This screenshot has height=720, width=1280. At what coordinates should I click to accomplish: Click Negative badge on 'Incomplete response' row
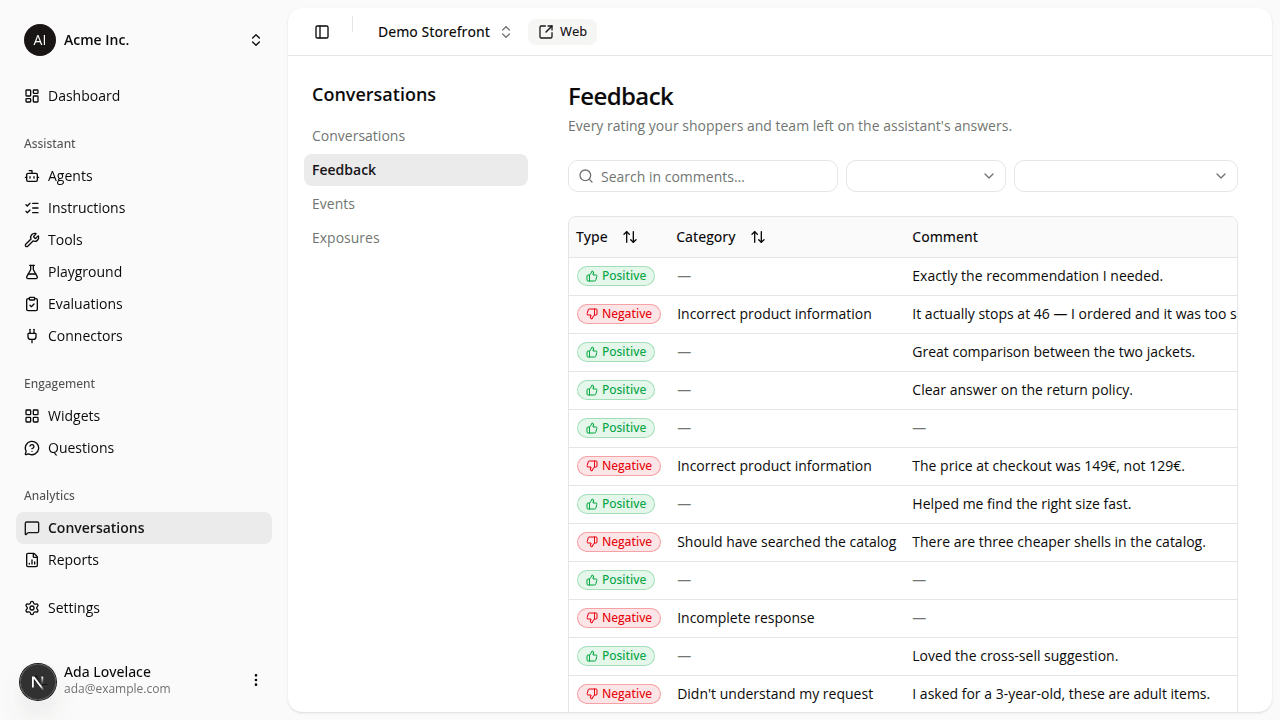[x=619, y=618]
